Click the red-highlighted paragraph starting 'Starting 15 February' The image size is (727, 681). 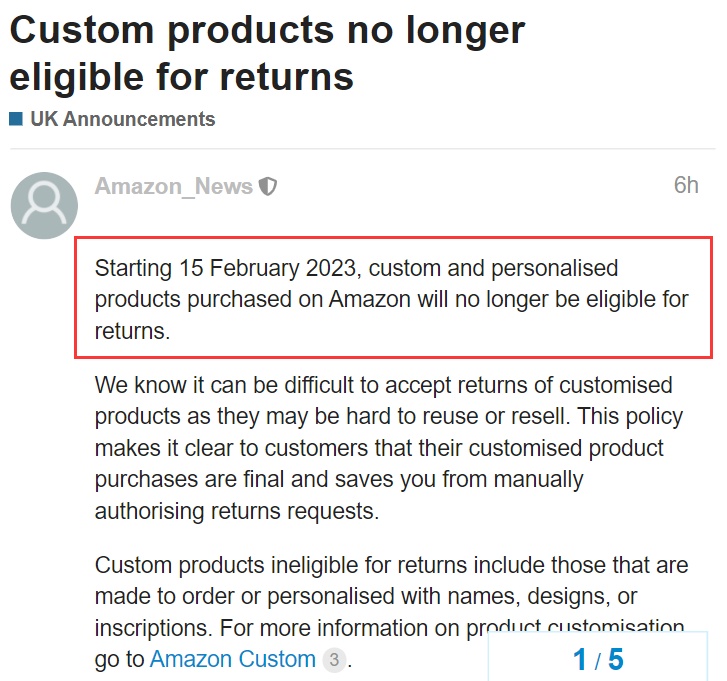(392, 300)
